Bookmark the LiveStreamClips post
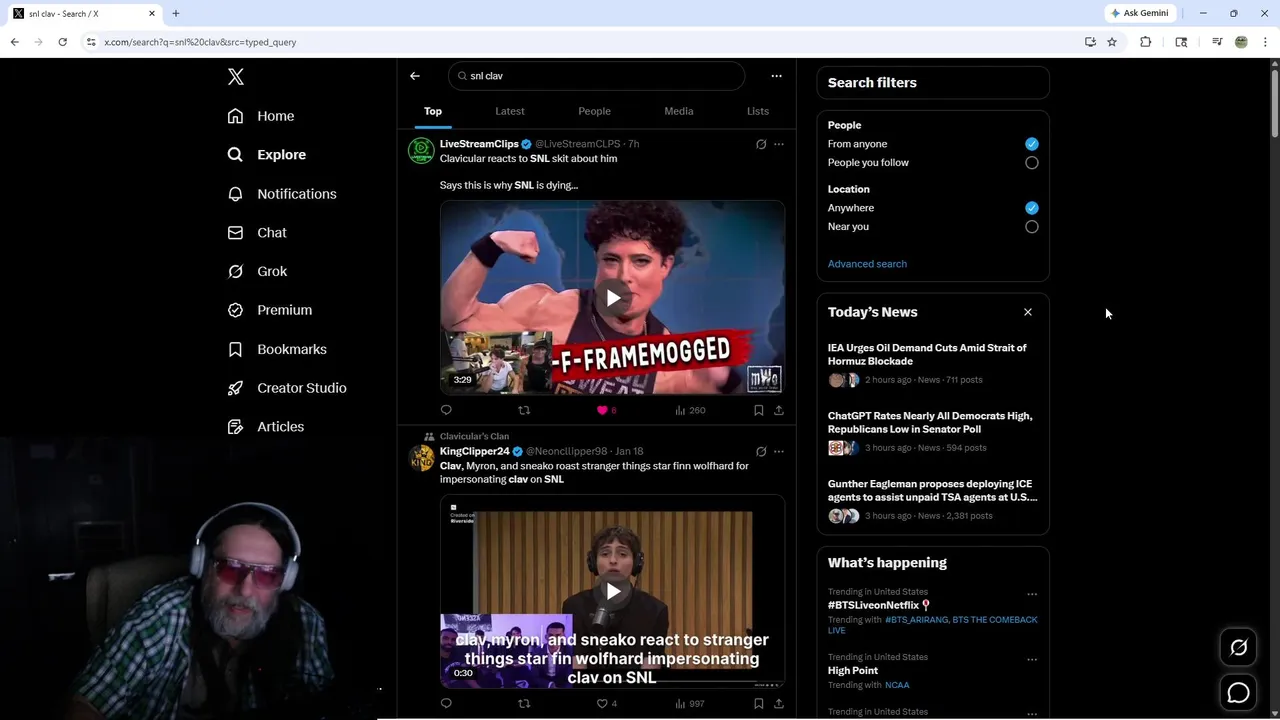The width and height of the screenshot is (1280, 720). click(759, 410)
